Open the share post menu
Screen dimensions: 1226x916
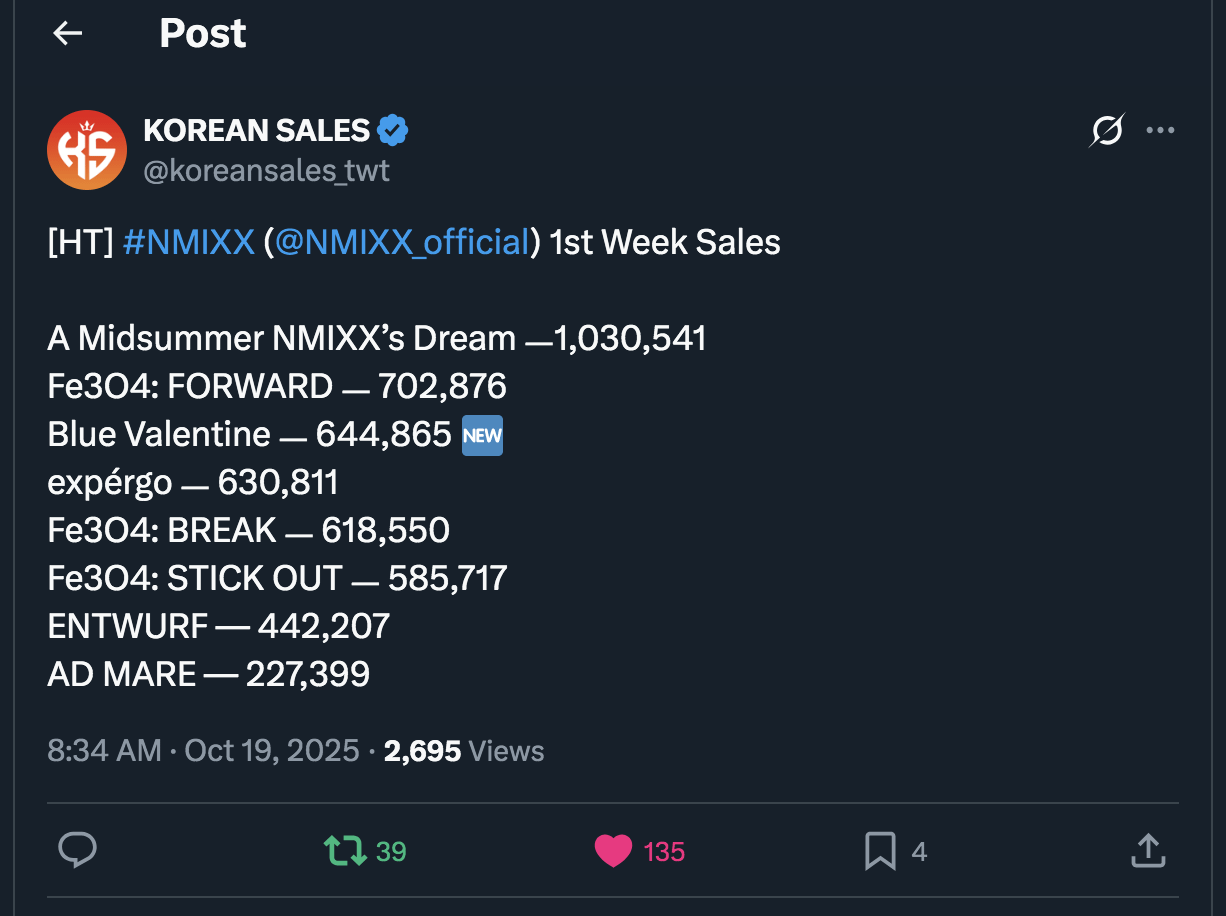tap(1147, 851)
